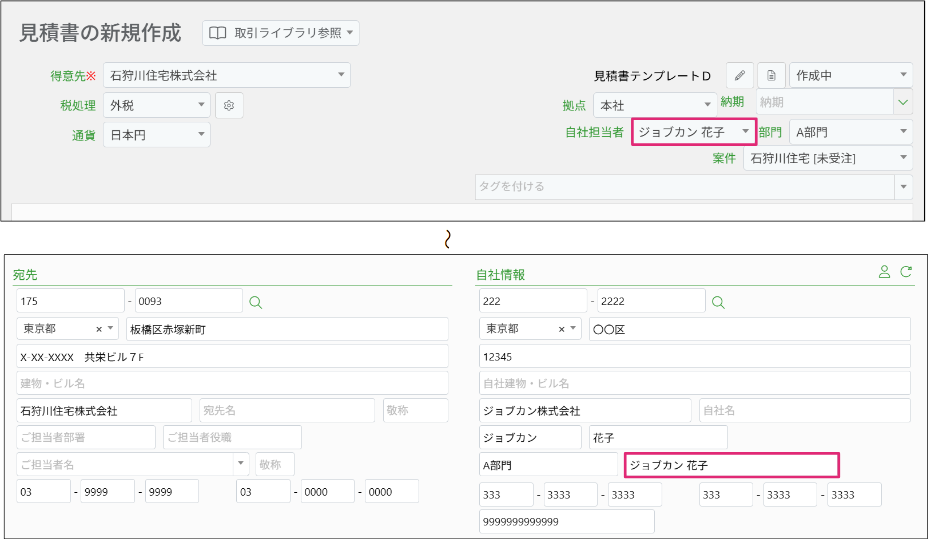Open 通貨 dropdown showing 日本円

click(x=157, y=135)
